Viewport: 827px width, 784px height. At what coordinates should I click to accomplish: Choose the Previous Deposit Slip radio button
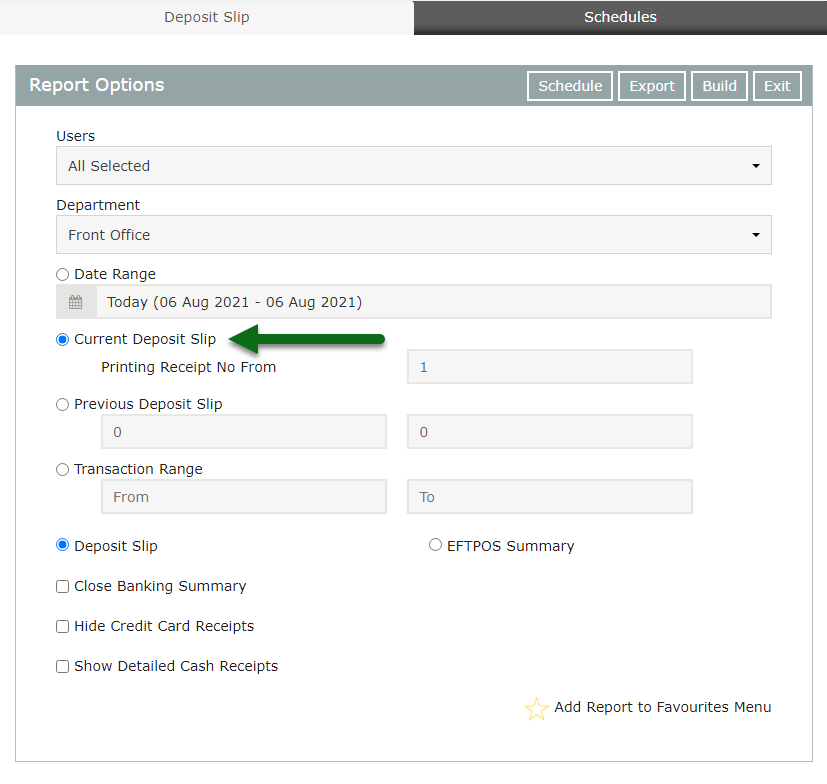[x=62, y=405]
